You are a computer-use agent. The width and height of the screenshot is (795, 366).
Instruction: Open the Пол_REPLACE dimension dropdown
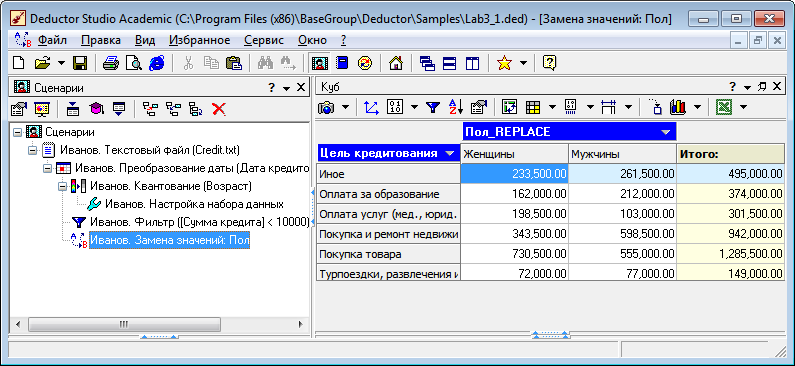tap(666, 132)
